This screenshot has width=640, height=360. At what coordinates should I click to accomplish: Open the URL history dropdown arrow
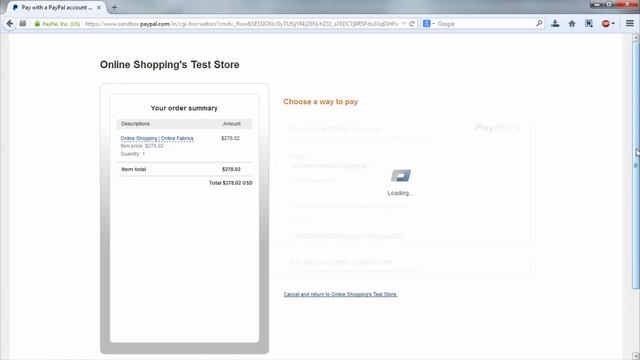click(404, 24)
